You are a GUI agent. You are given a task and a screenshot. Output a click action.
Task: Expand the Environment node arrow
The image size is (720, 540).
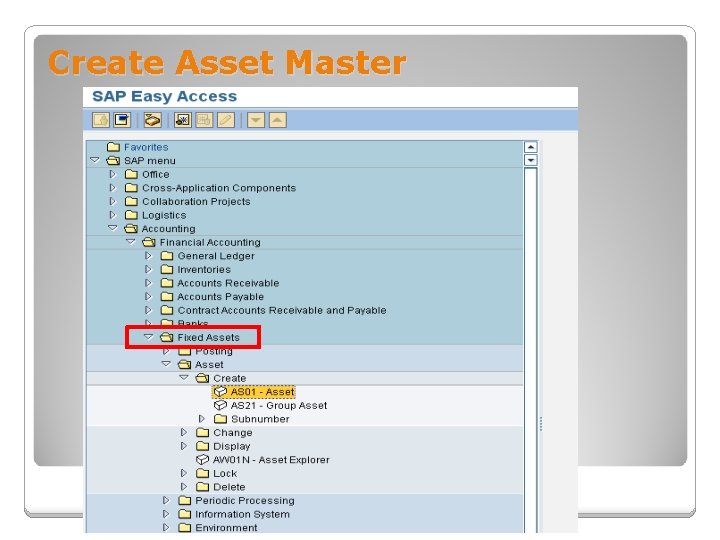point(166,528)
